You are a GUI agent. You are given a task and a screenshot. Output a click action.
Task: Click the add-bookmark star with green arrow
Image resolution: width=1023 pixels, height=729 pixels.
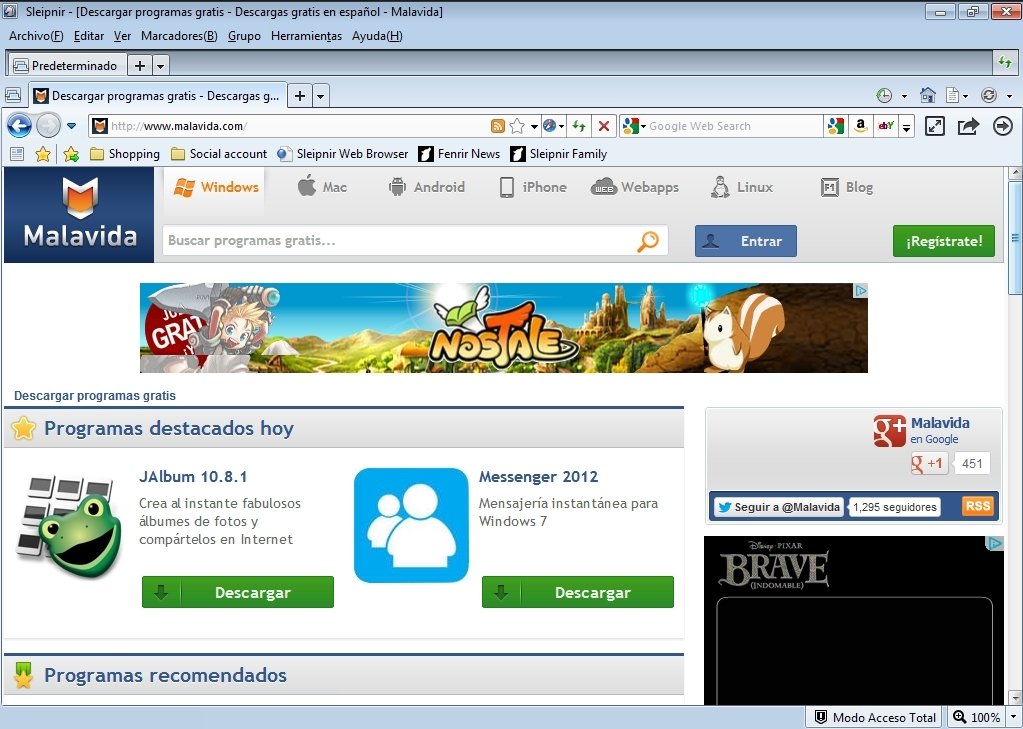pos(71,154)
